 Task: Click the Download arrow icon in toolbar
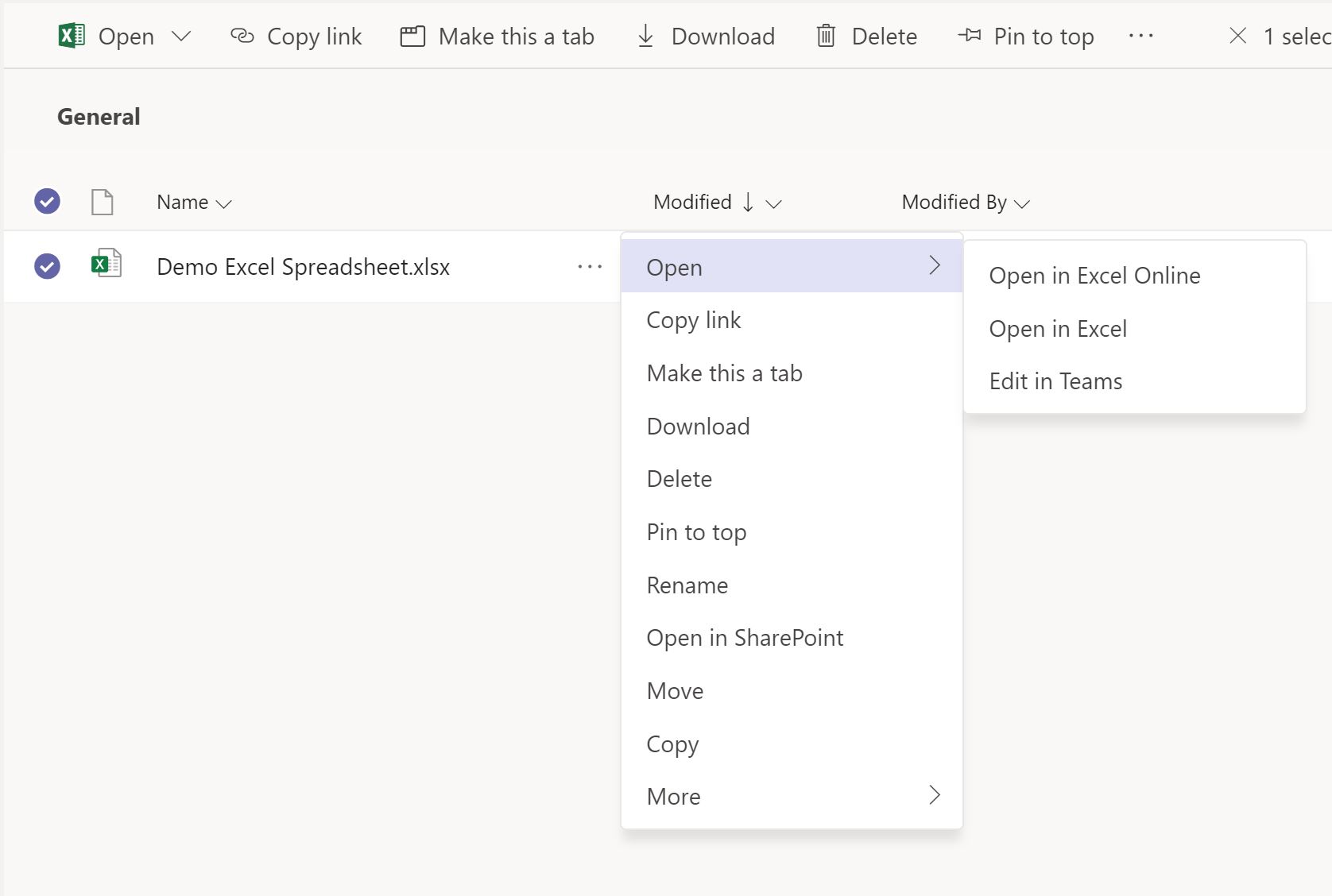[x=645, y=36]
